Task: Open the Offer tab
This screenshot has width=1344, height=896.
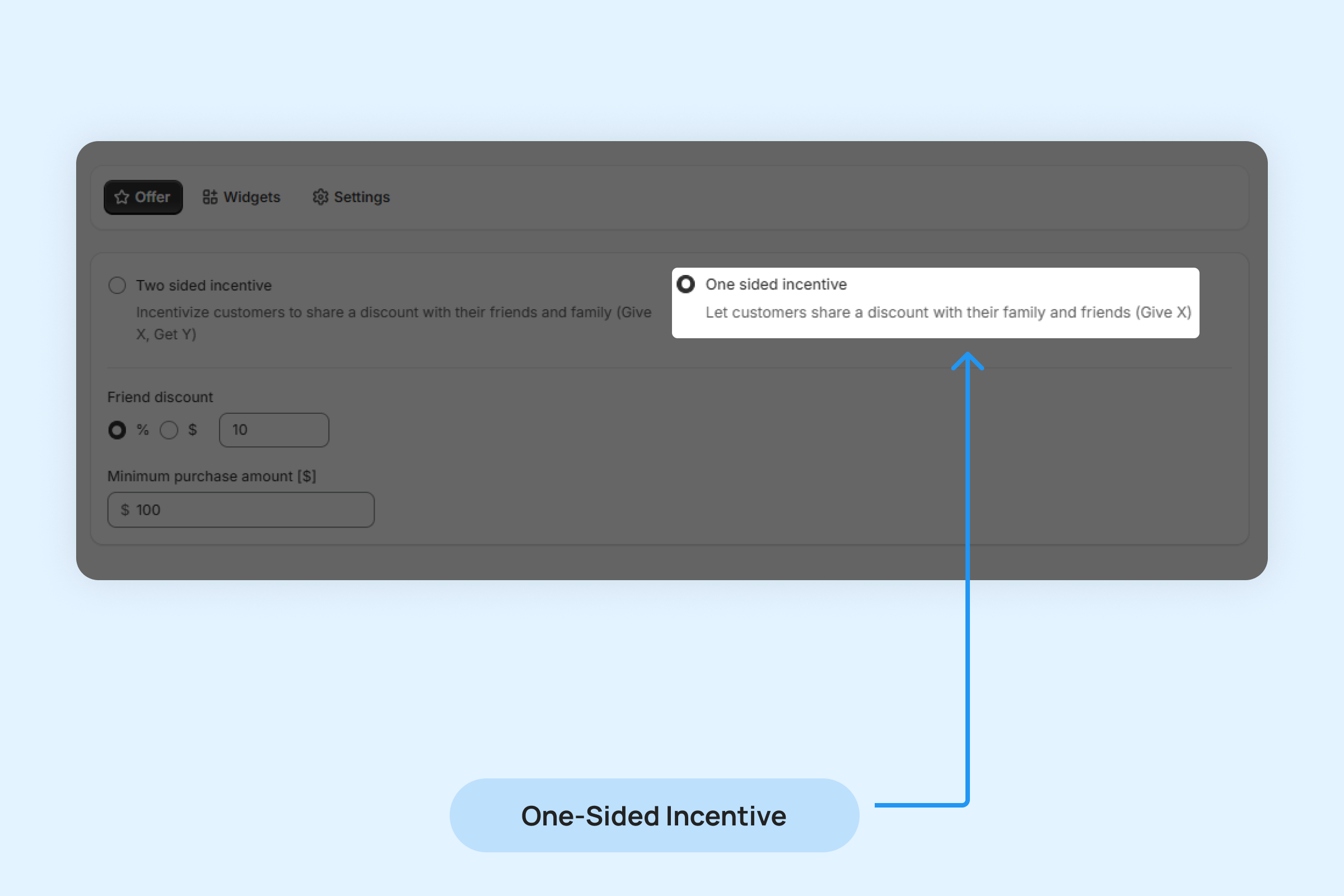Action: pos(143,197)
